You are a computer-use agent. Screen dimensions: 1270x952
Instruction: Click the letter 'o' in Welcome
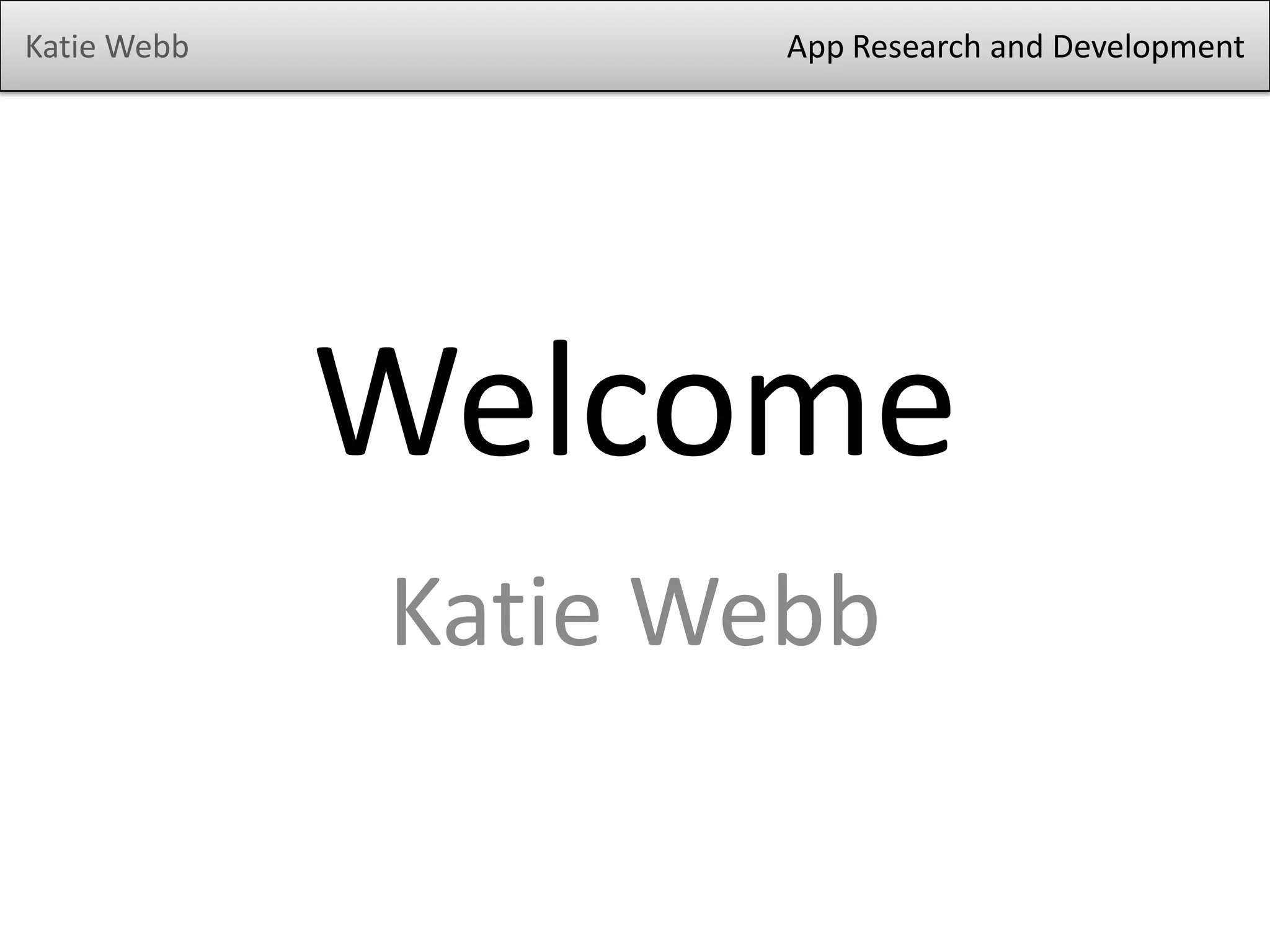tap(695, 414)
